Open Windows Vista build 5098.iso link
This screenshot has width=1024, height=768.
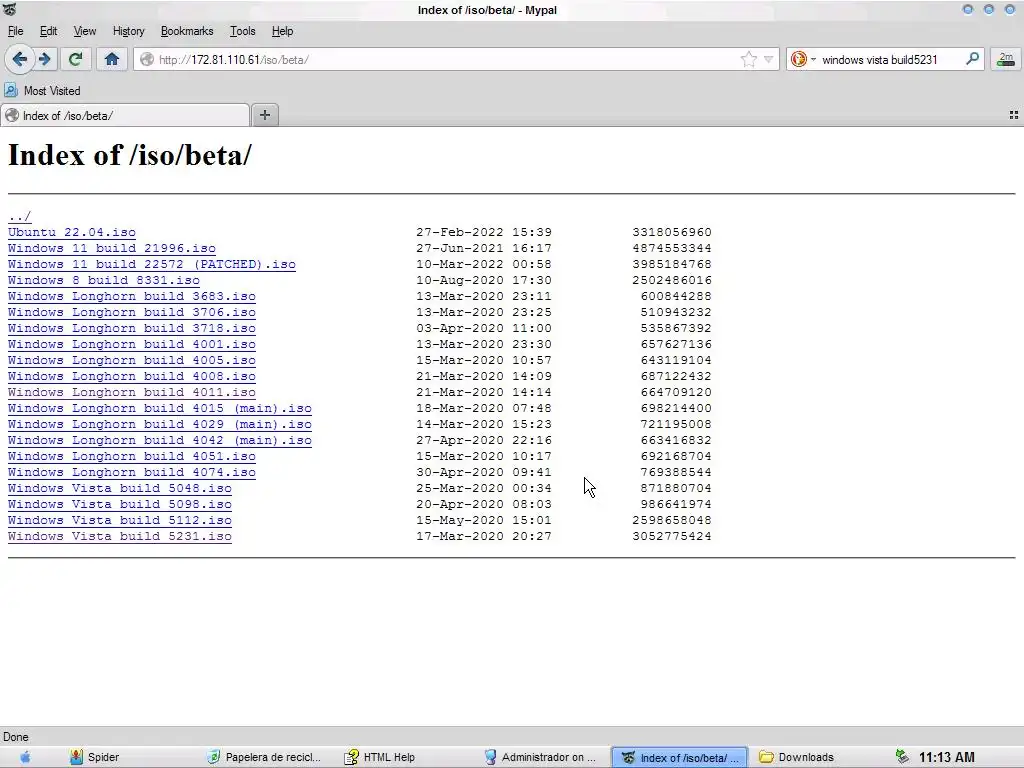point(120,504)
